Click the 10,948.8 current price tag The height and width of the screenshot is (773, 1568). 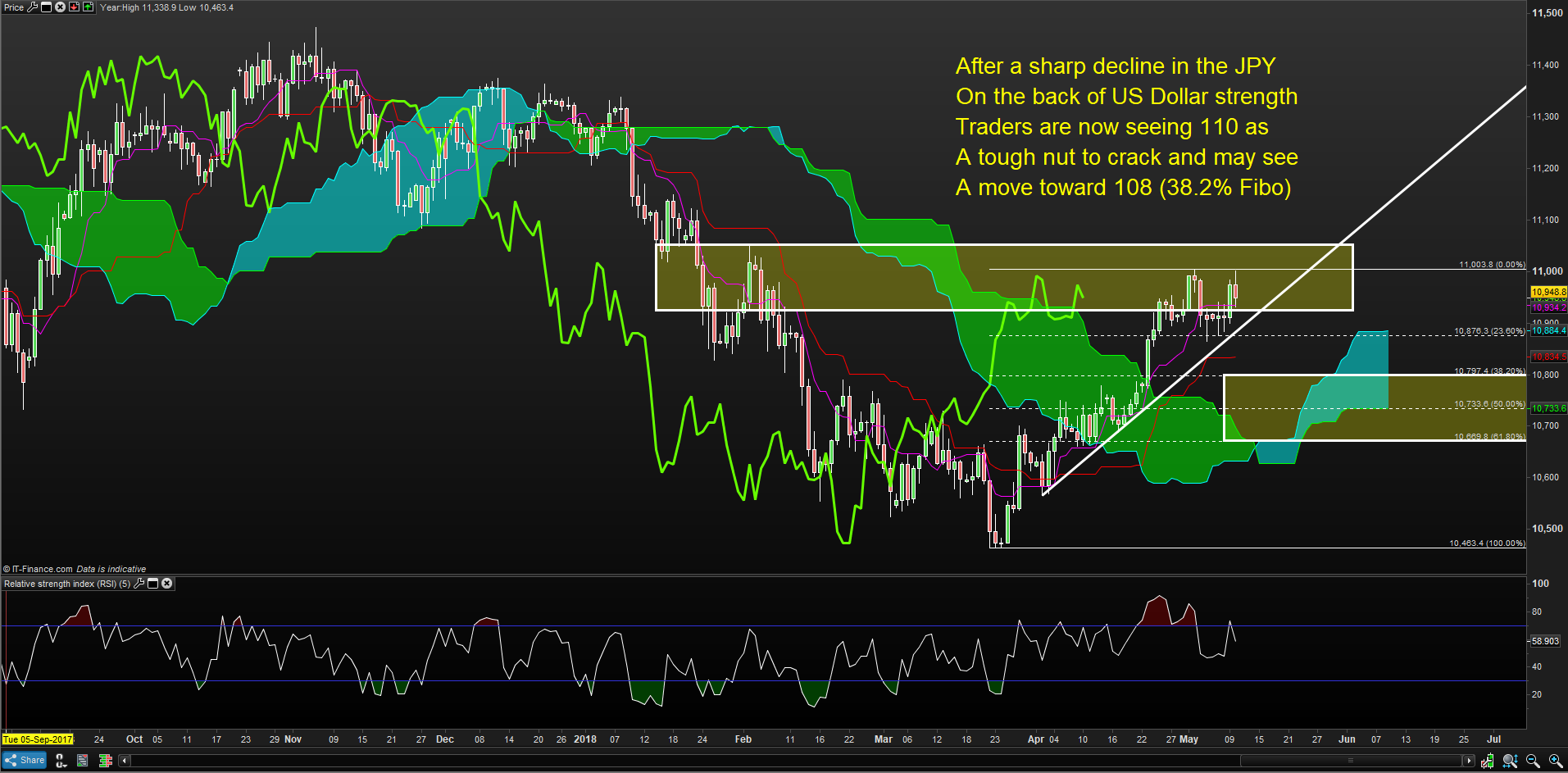click(1548, 292)
